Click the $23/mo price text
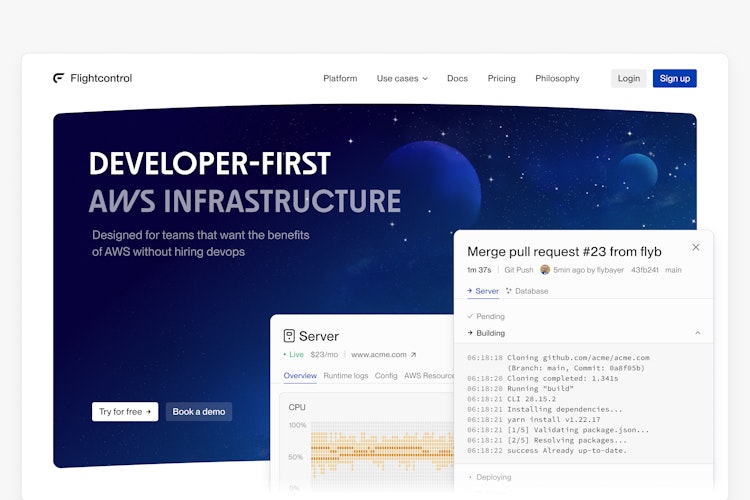 (x=324, y=355)
